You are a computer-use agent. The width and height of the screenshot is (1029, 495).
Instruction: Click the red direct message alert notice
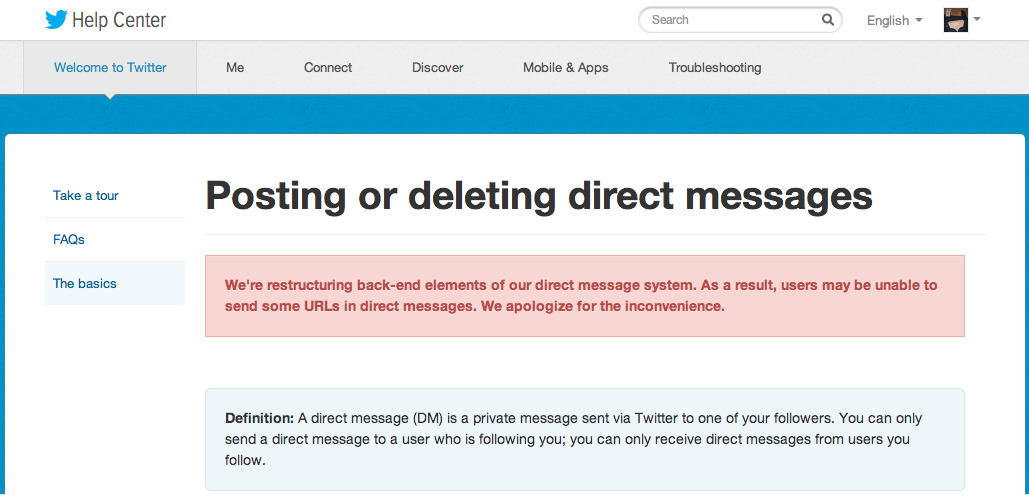[x=585, y=296]
